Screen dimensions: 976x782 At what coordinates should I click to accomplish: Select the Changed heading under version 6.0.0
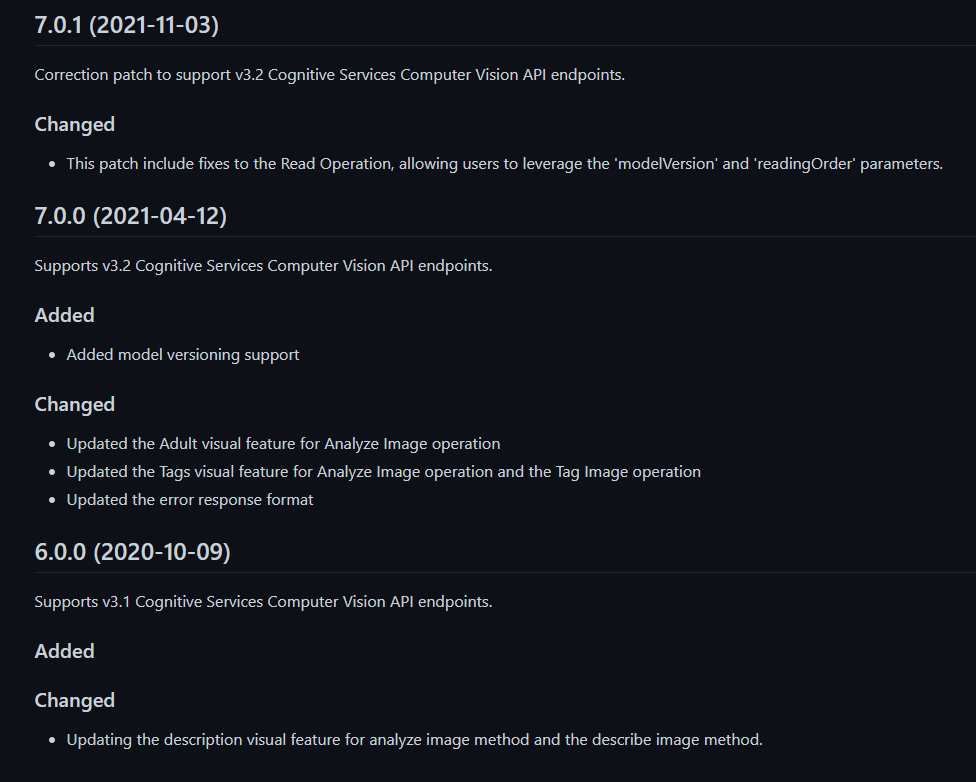click(75, 700)
